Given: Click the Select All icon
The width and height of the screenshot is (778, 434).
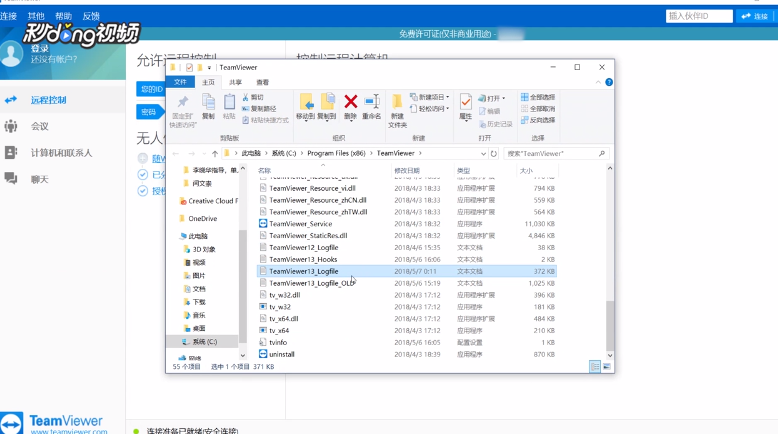Looking at the screenshot, I should click(x=524, y=97).
